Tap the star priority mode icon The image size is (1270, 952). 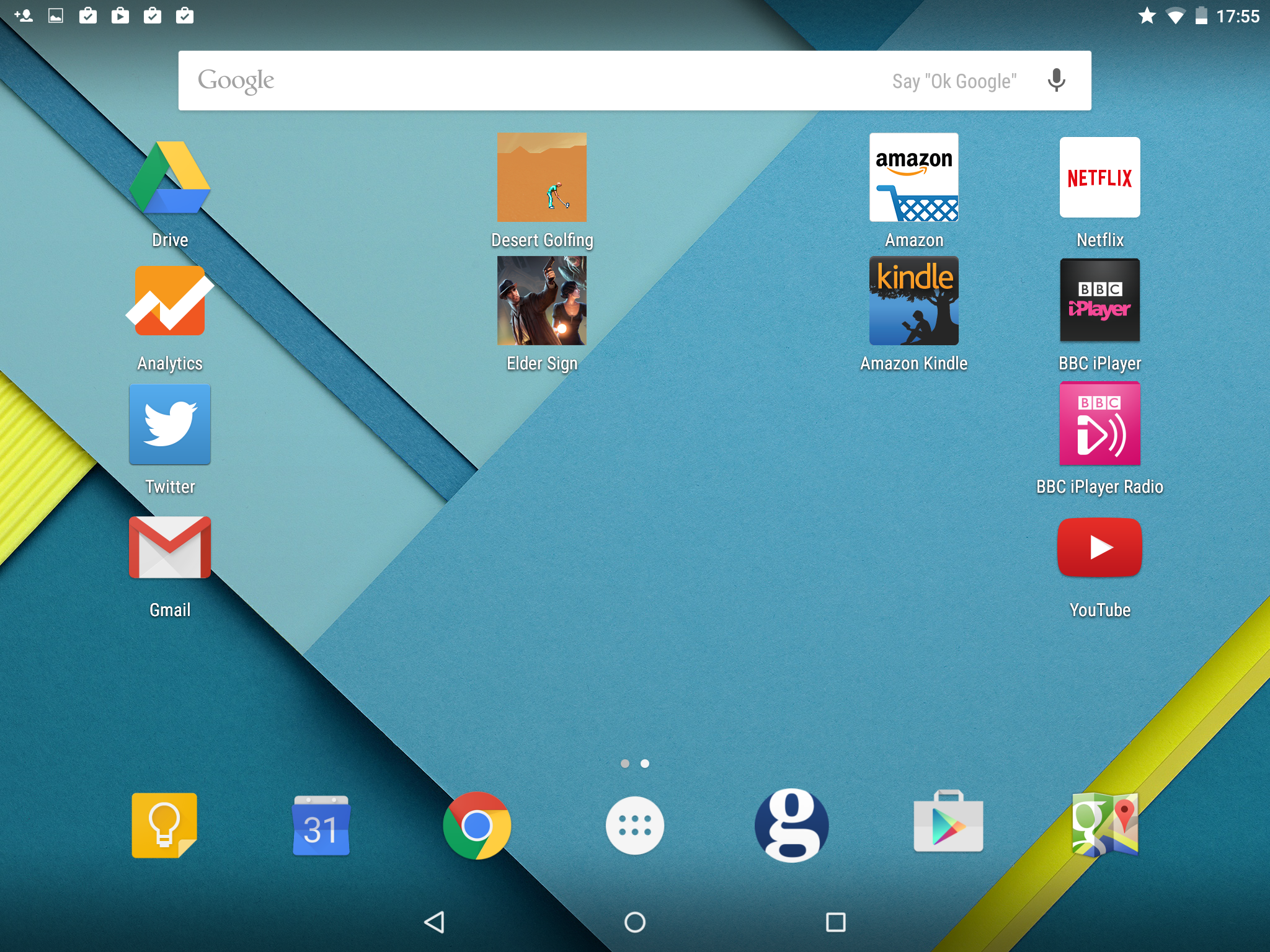[1147, 15]
